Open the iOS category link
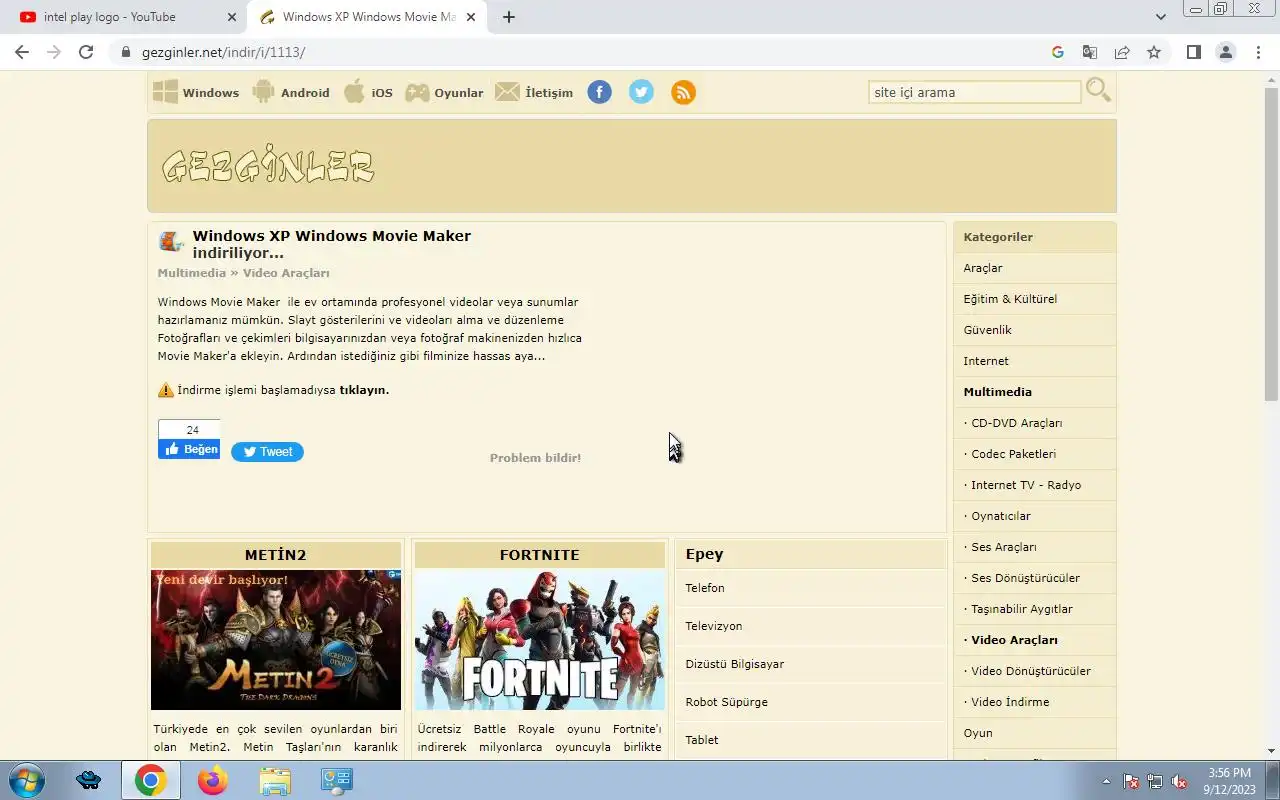The image size is (1280, 800). click(x=368, y=92)
